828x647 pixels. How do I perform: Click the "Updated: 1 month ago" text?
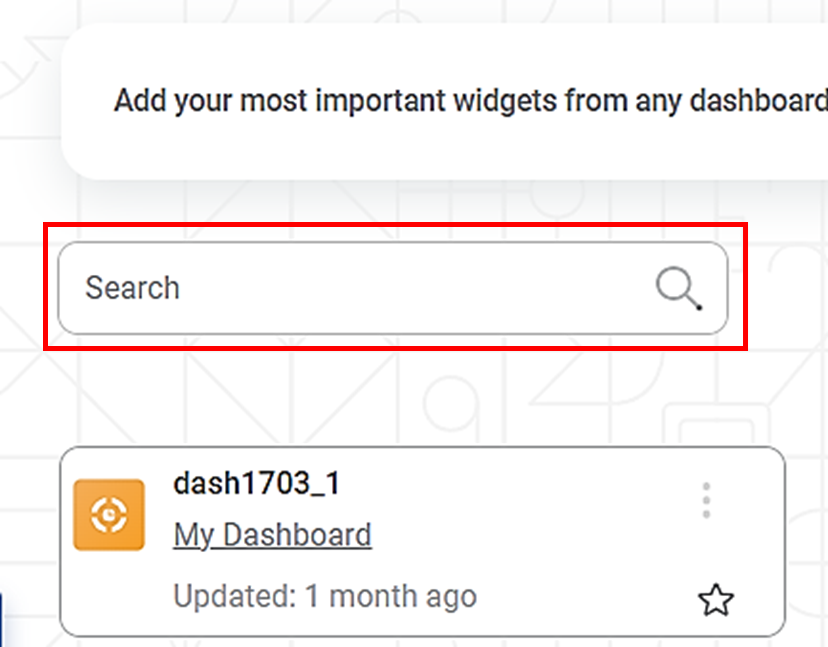click(324, 597)
